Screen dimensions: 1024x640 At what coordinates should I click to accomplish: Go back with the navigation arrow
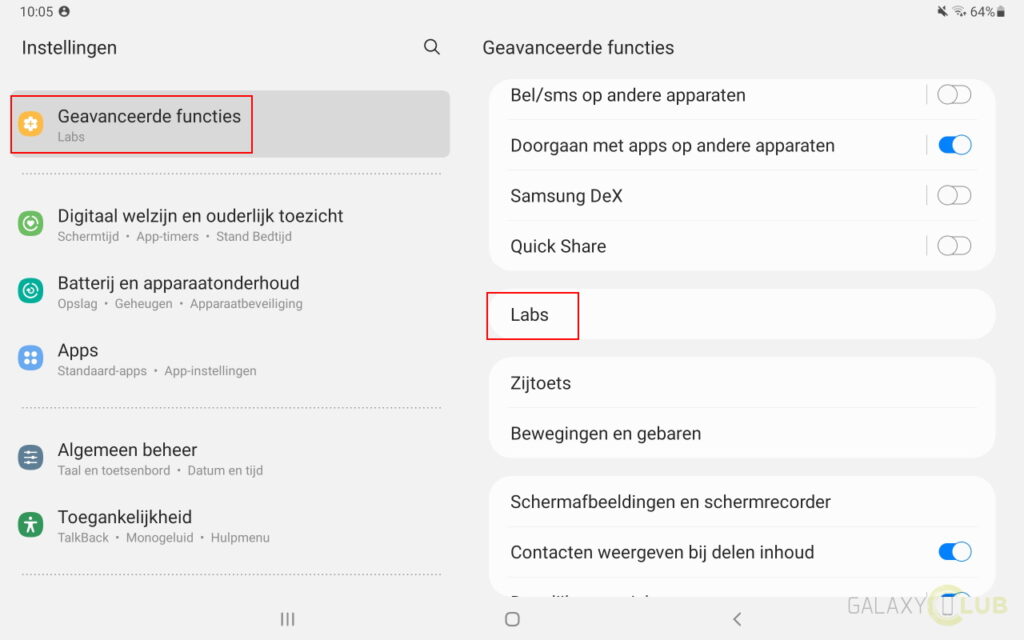(737, 619)
